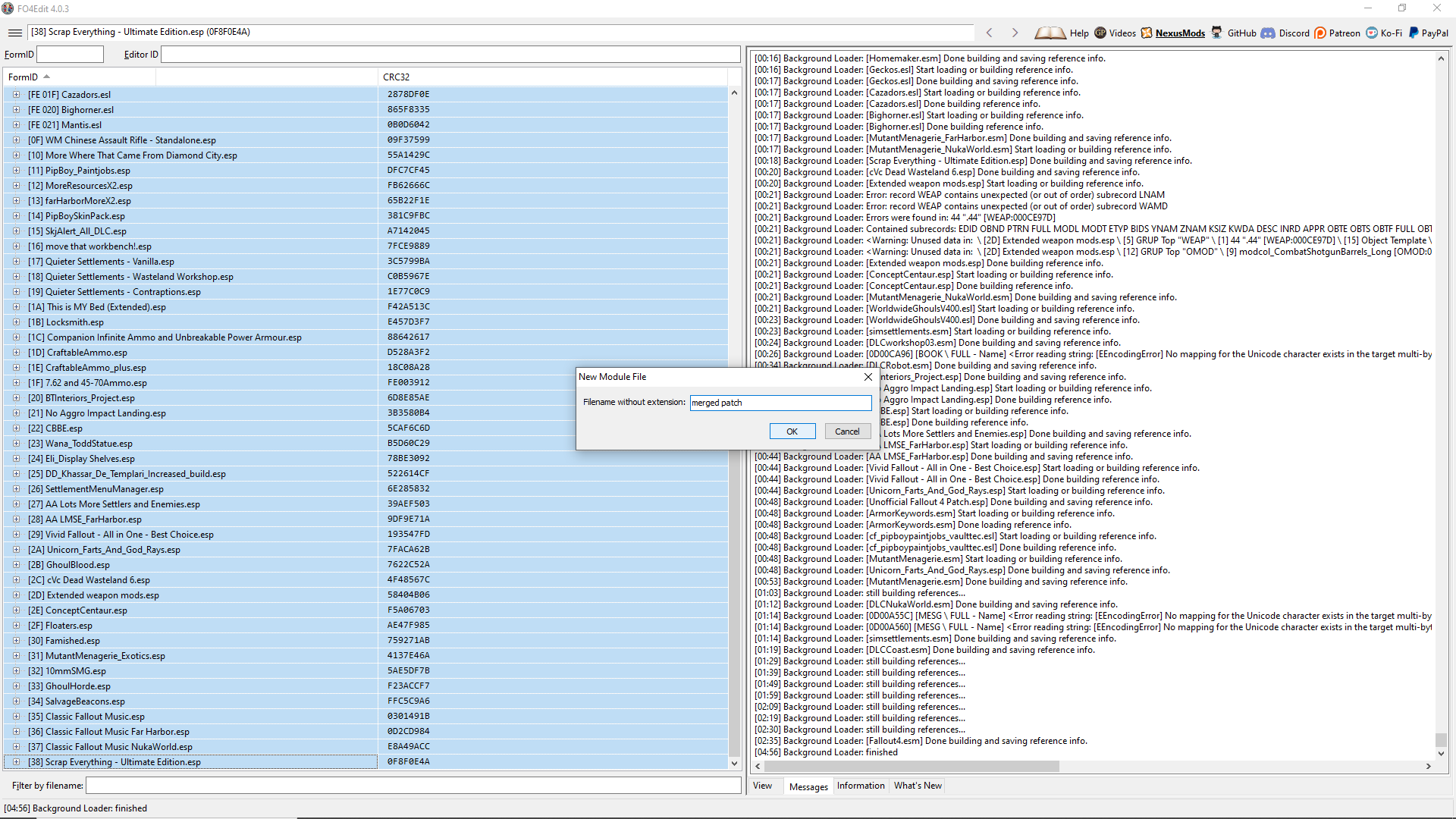
Task: Open the Discord link icon
Action: 1268,33
